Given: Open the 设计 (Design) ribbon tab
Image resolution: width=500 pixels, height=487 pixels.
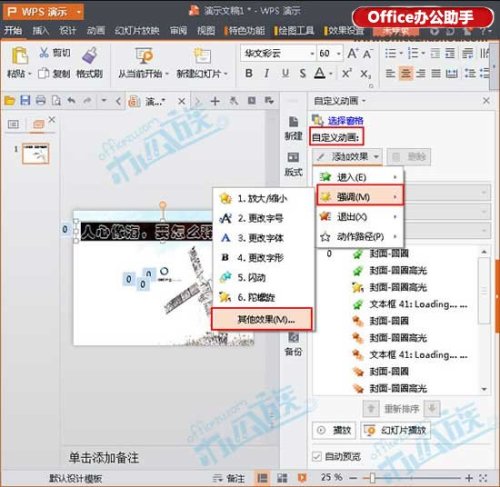Looking at the screenshot, I should 68,31.
